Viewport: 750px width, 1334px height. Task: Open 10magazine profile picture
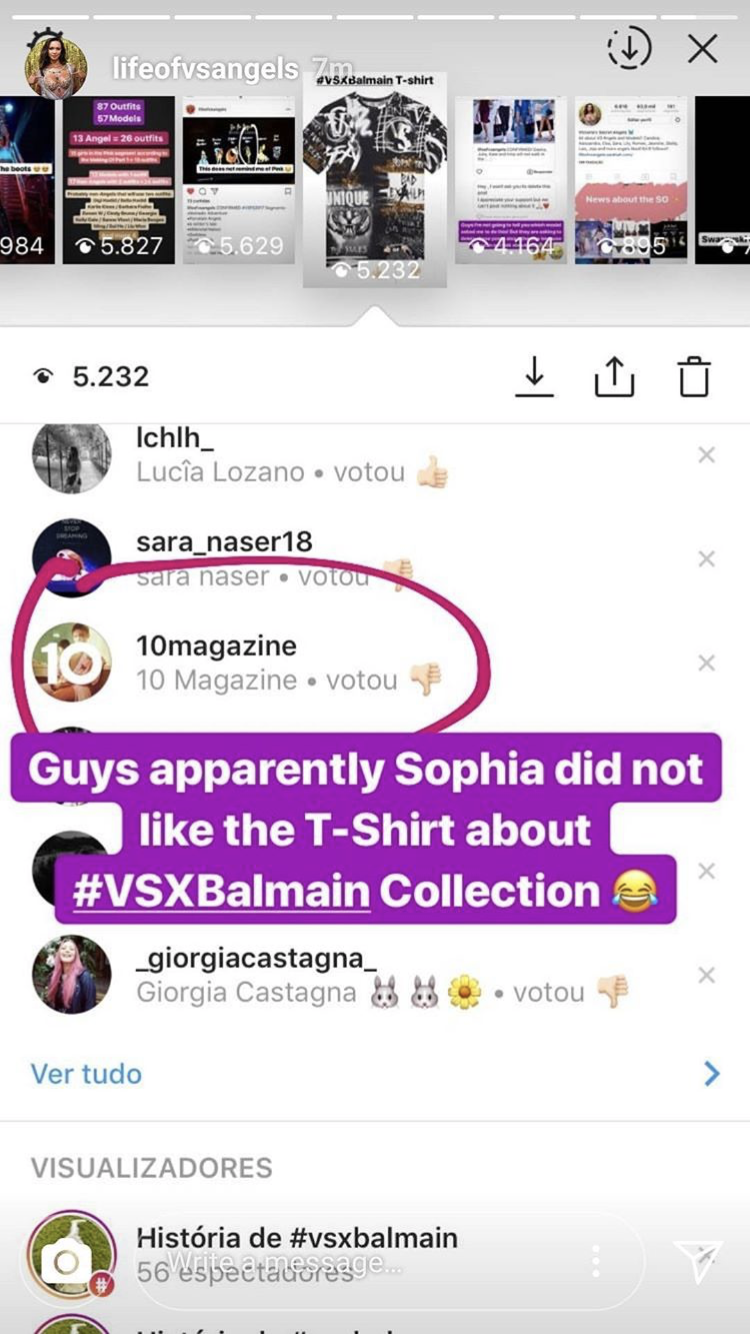(x=71, y=662)
